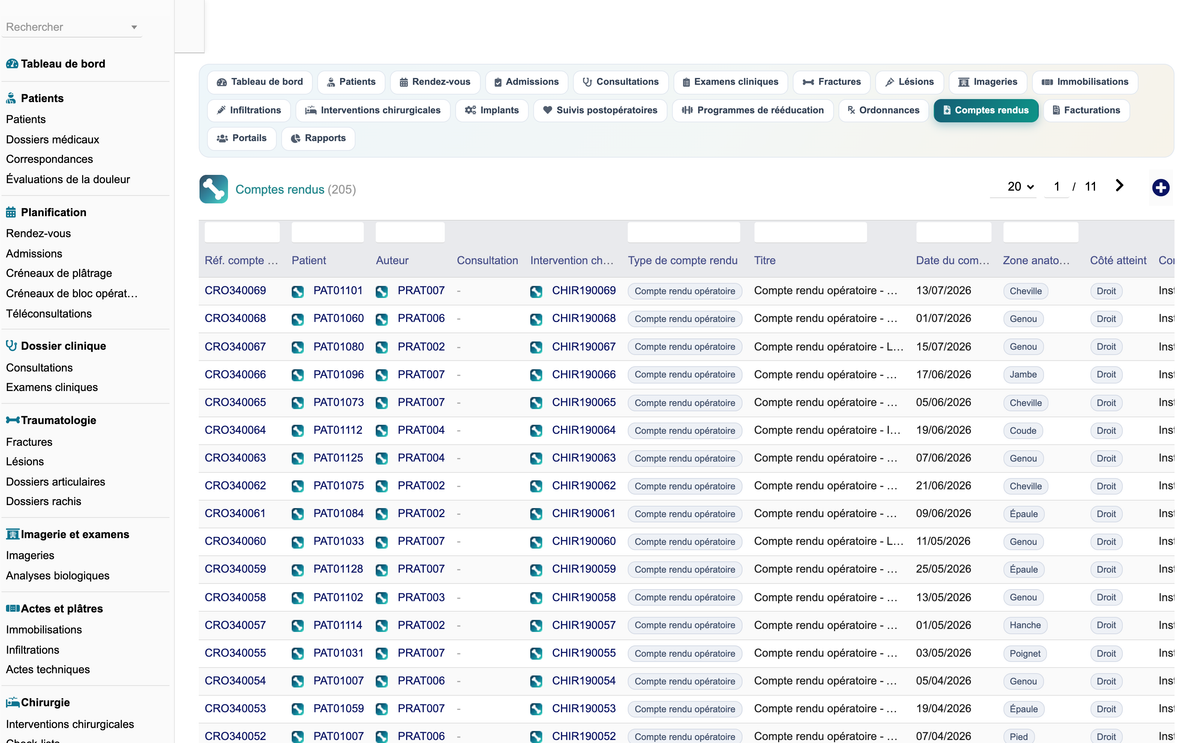
Task: Click the Hanche zone tag
Action: pos(1025,626)
